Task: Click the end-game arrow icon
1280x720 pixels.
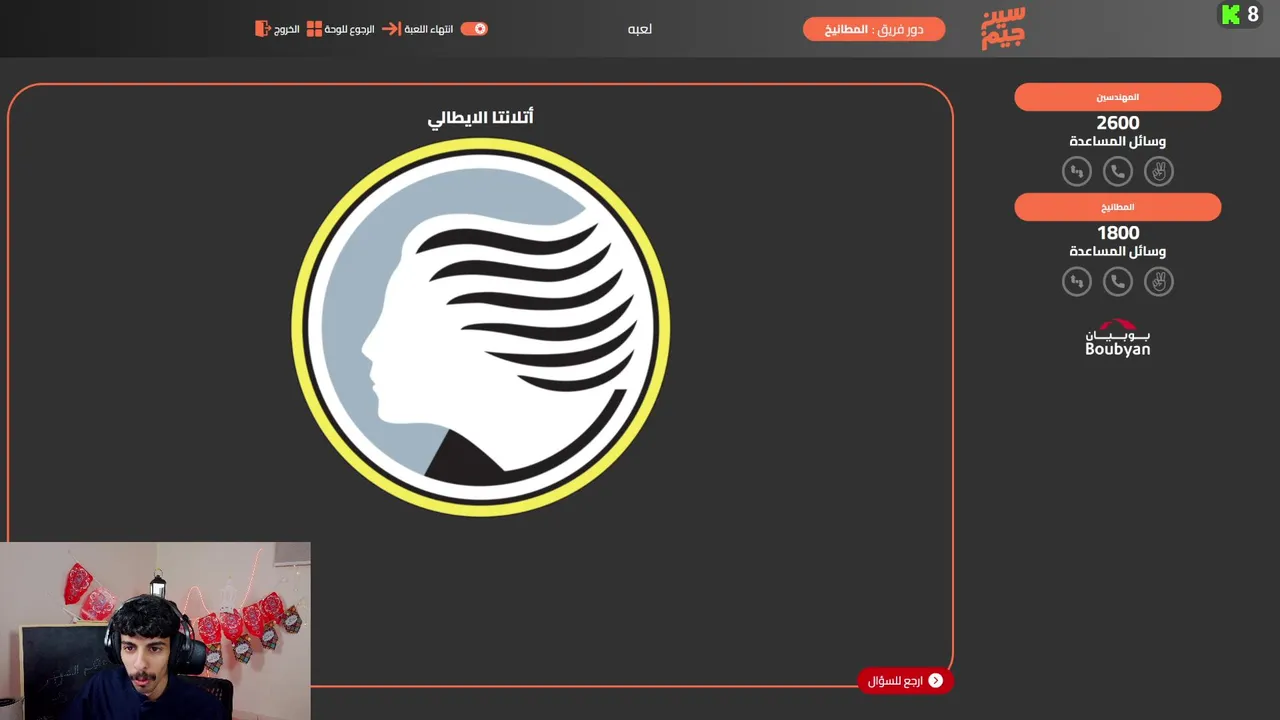Action: (391, 29)
